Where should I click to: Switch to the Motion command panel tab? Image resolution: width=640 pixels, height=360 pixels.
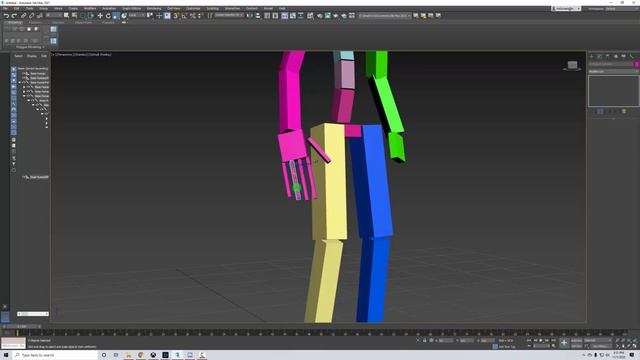[616, 56]
